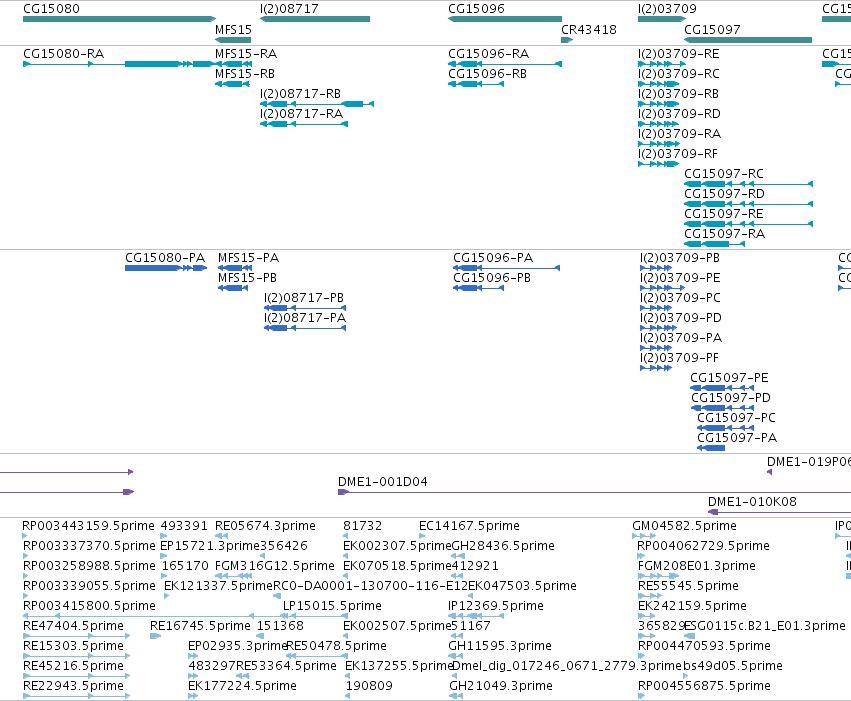Open the CR43418 gene label
This screenshot has width=851, height=701.
589,30
